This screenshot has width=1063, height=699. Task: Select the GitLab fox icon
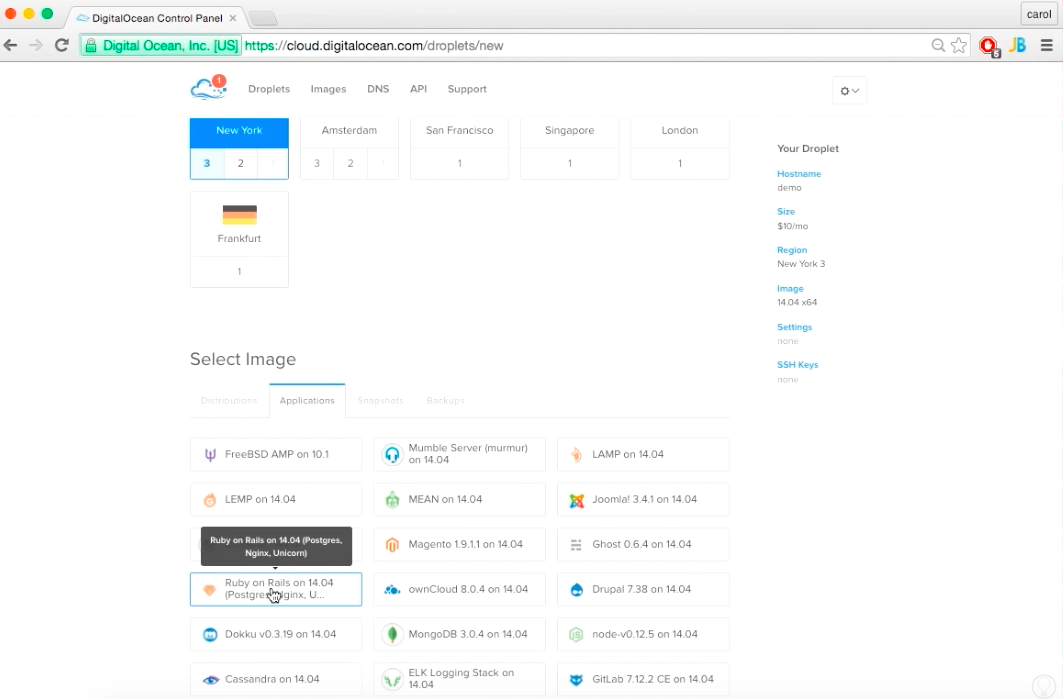coord(576,679)
